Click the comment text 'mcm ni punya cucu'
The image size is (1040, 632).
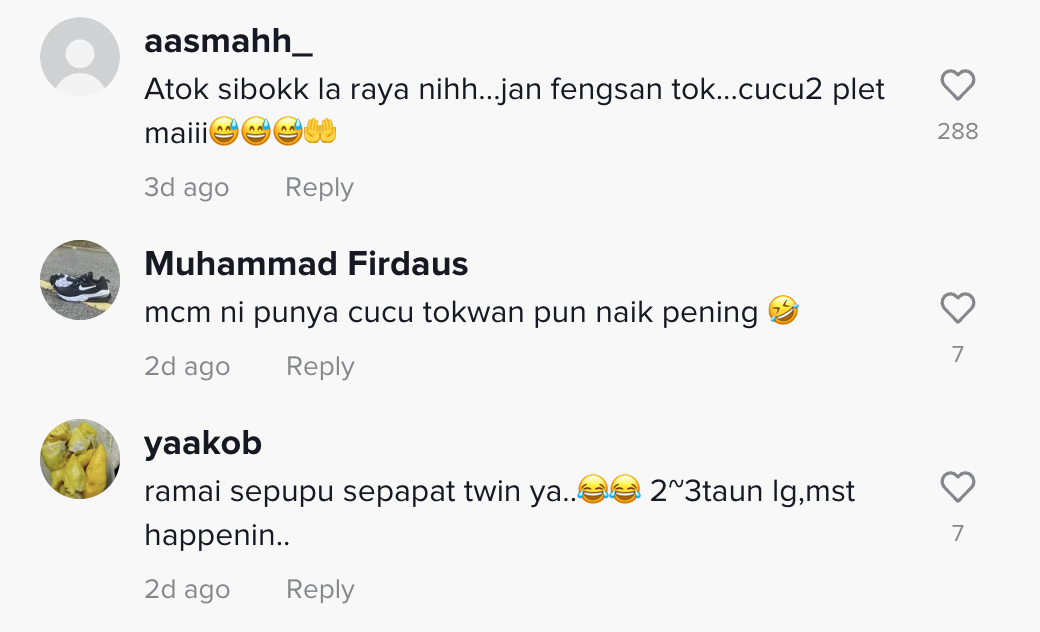click(279, 312)
